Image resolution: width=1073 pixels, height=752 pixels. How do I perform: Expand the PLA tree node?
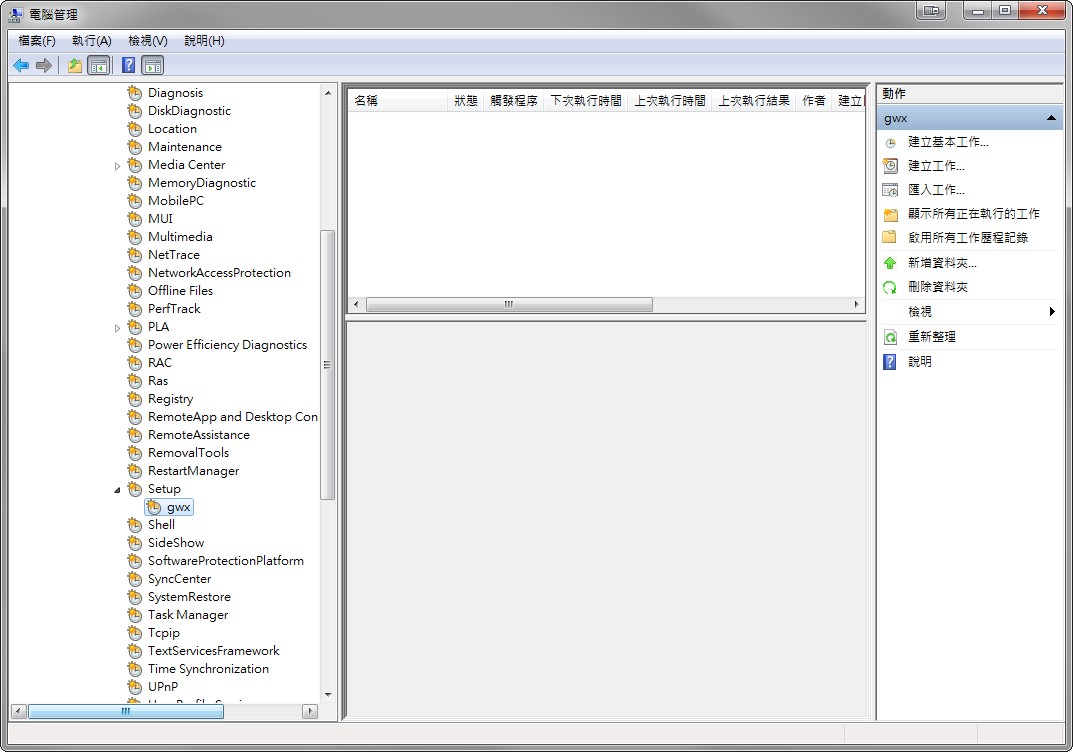117,327
